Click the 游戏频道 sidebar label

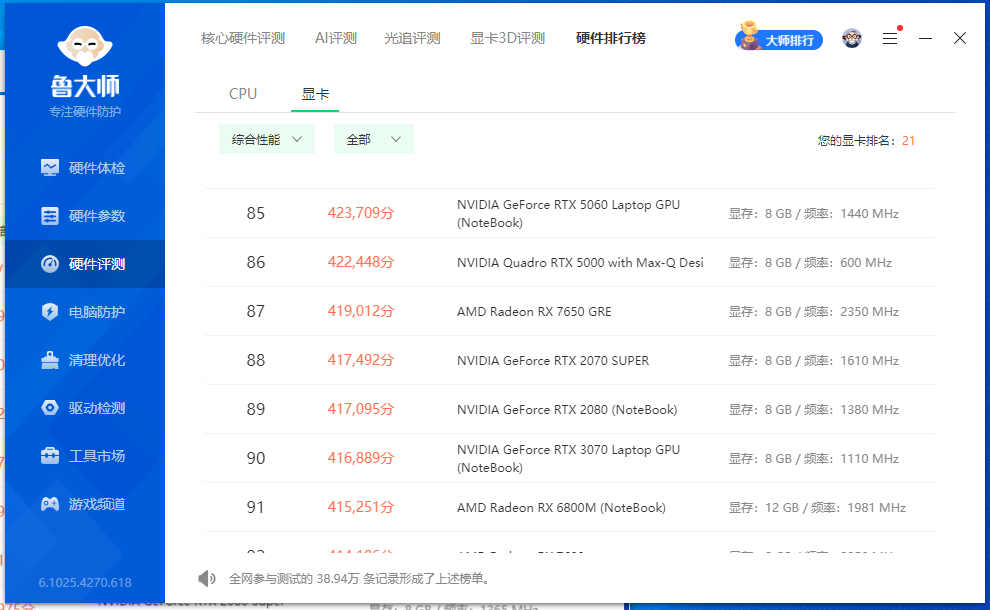pos(97,504)
